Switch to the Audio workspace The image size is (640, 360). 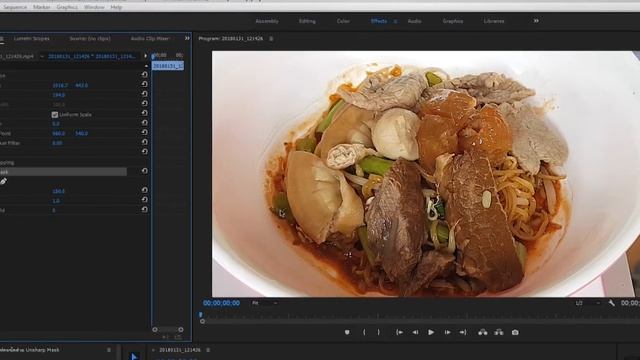[415, 21]
